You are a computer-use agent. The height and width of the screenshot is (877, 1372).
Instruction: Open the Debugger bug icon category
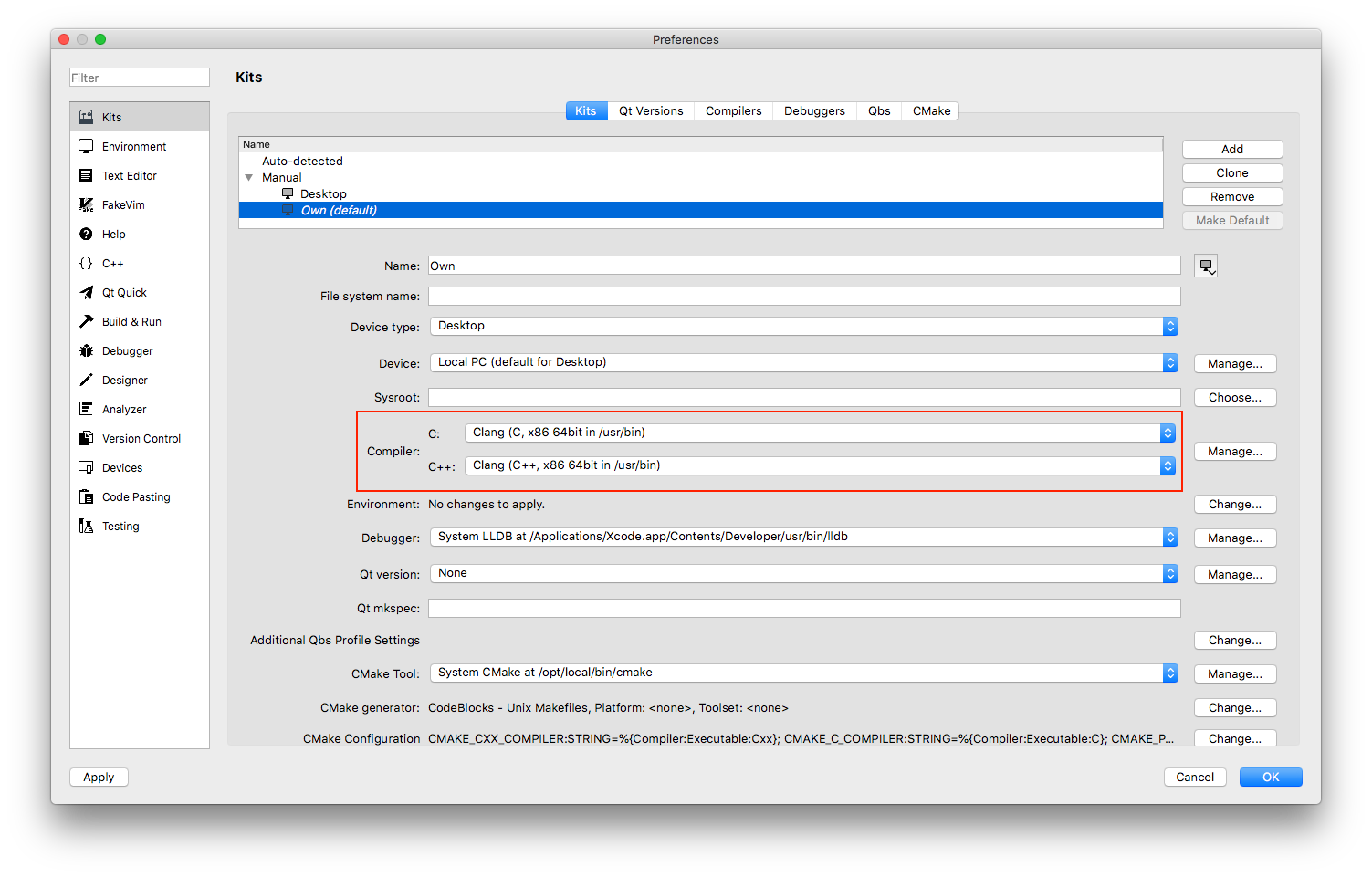(86, 350)
